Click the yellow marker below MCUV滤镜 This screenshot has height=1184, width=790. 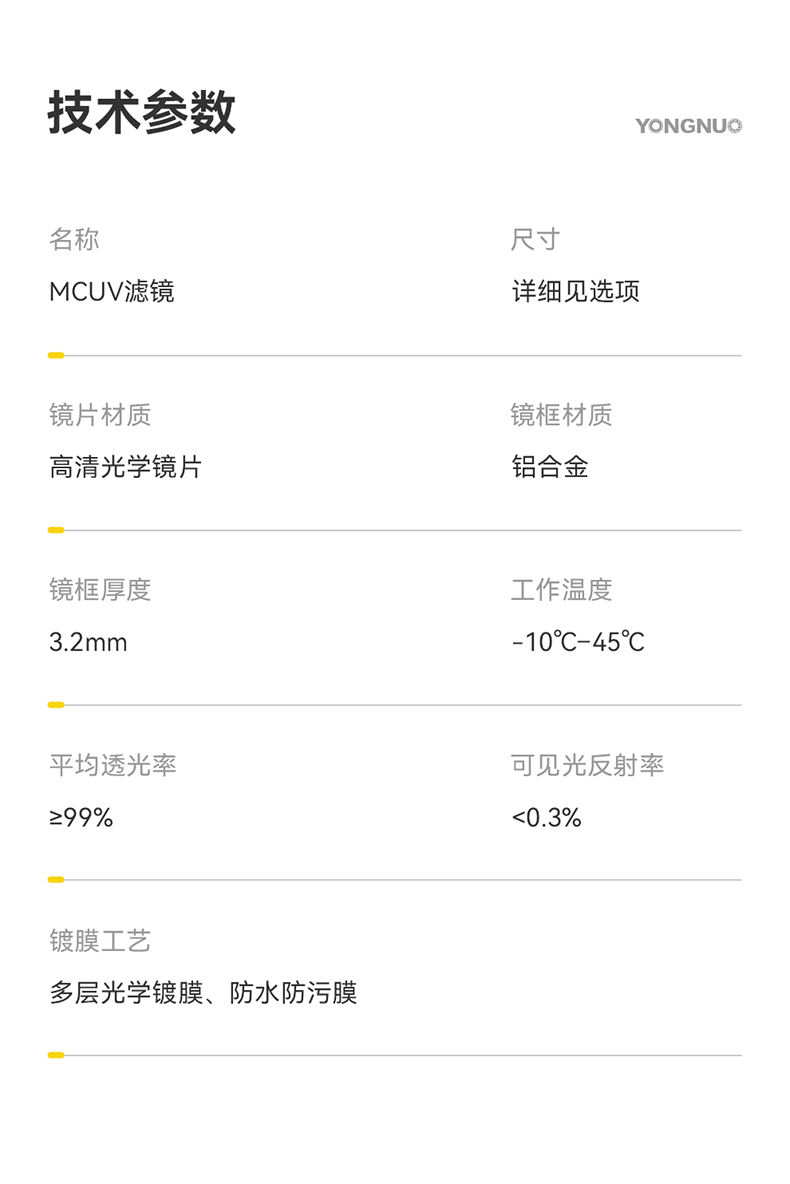pos(56,355)
